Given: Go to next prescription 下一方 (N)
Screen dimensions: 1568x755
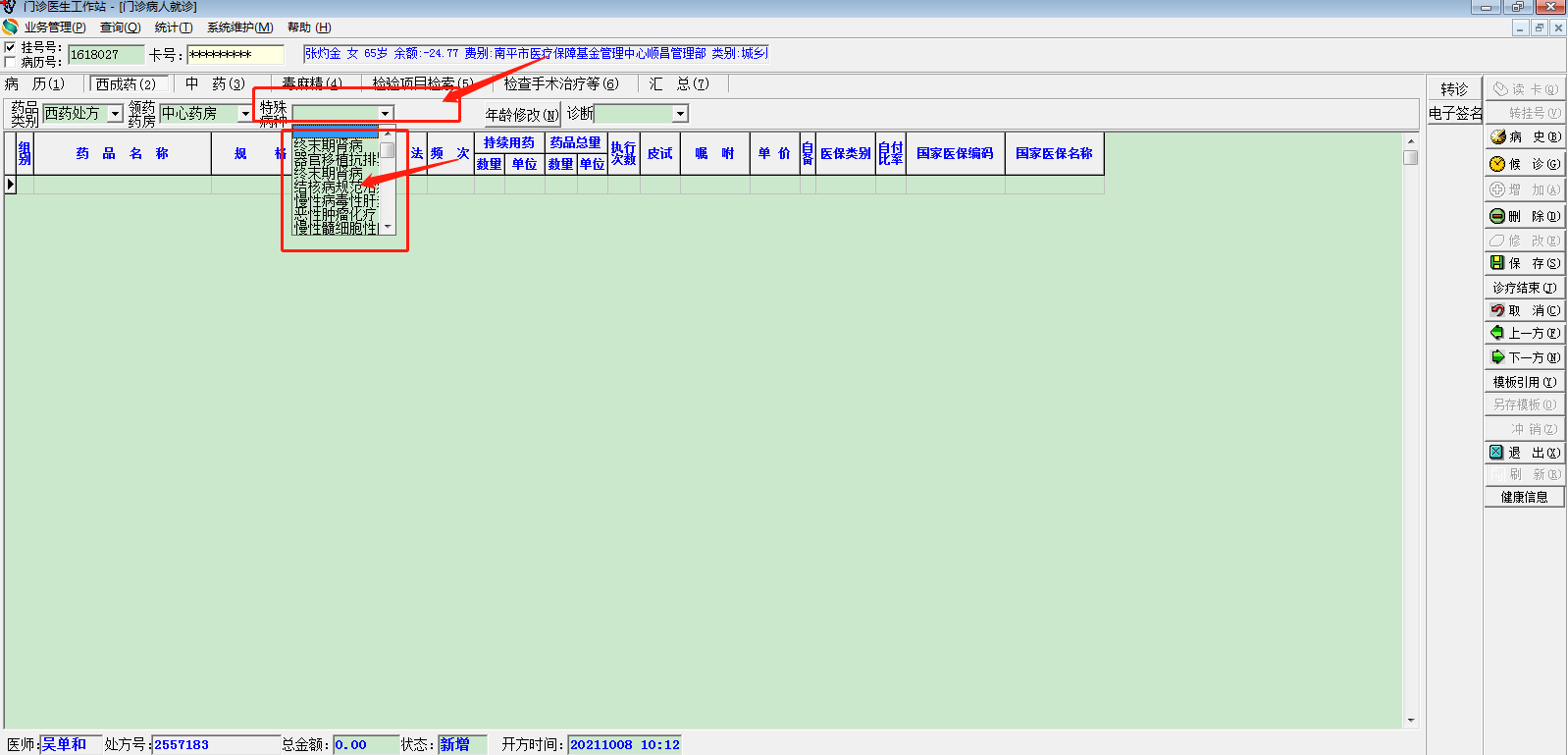Looking at the screenshot, I should [x=1525, y=357].
